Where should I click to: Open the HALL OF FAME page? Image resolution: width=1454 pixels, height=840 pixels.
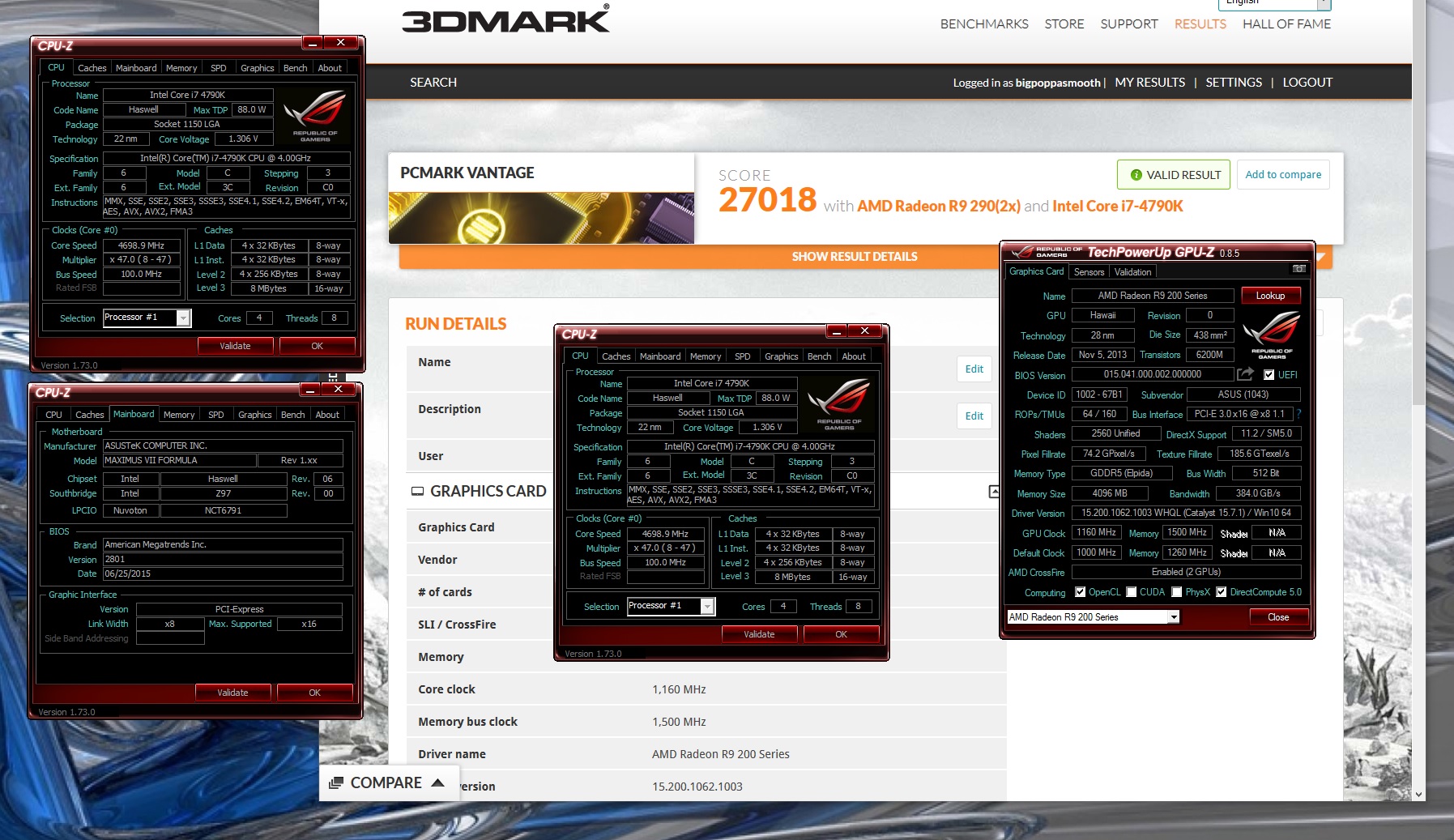tap(1286, 24)
